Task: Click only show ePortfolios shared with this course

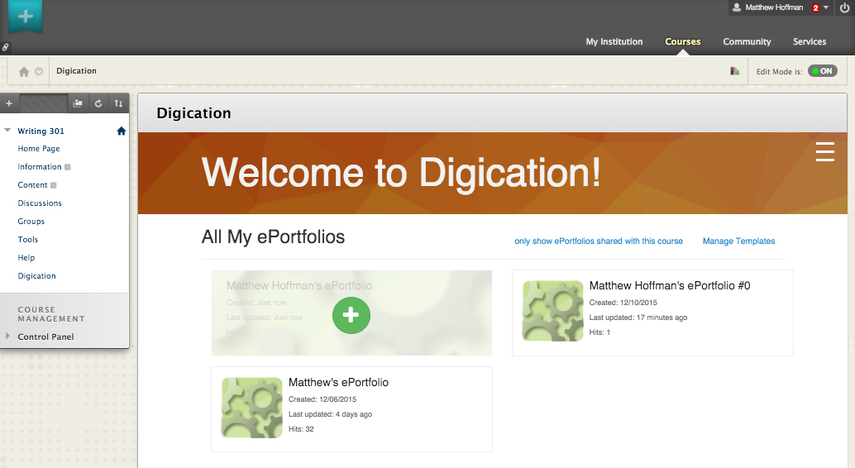Action: [599, 241]
